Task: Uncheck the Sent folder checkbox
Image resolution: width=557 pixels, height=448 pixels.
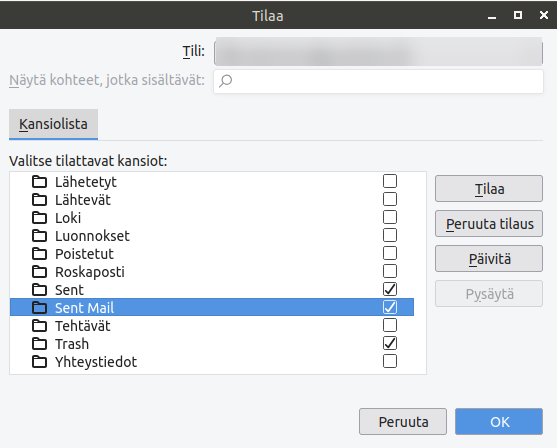Action: pos(390,289)
